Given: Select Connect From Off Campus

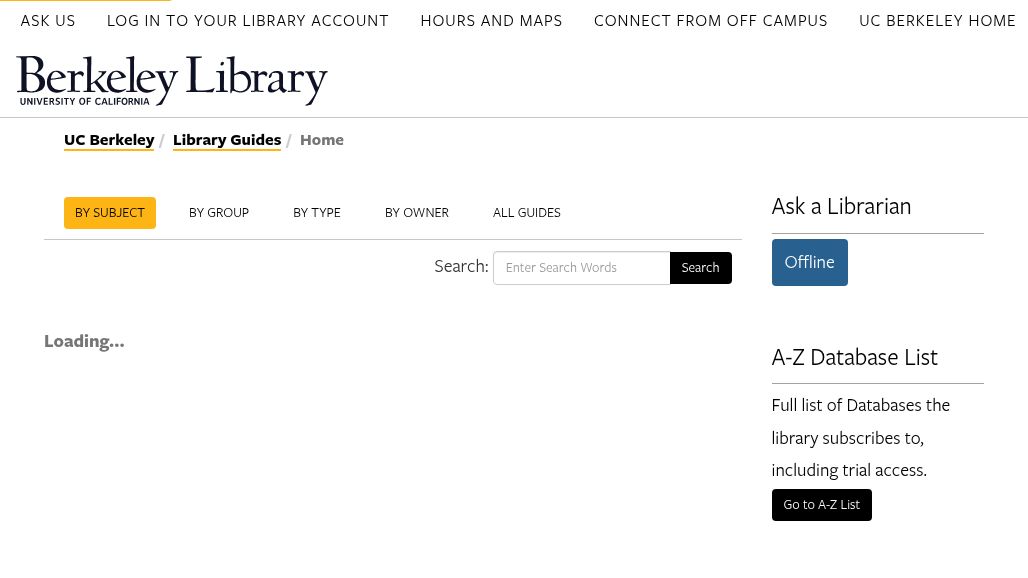Looking at the screenshot, I should pyautogui.click(x=710, y=21).
